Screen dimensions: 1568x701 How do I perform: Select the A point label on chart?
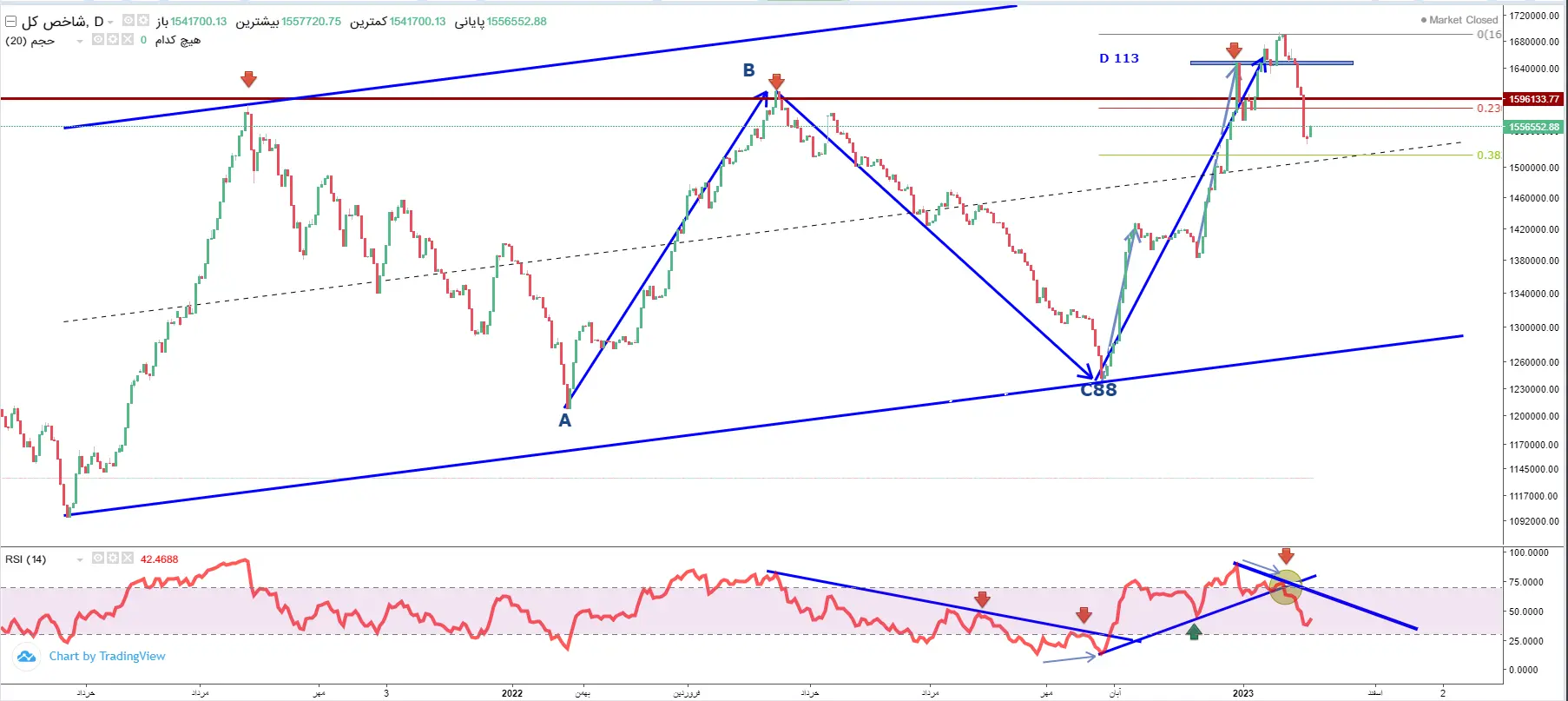click(x=564, y=420)
